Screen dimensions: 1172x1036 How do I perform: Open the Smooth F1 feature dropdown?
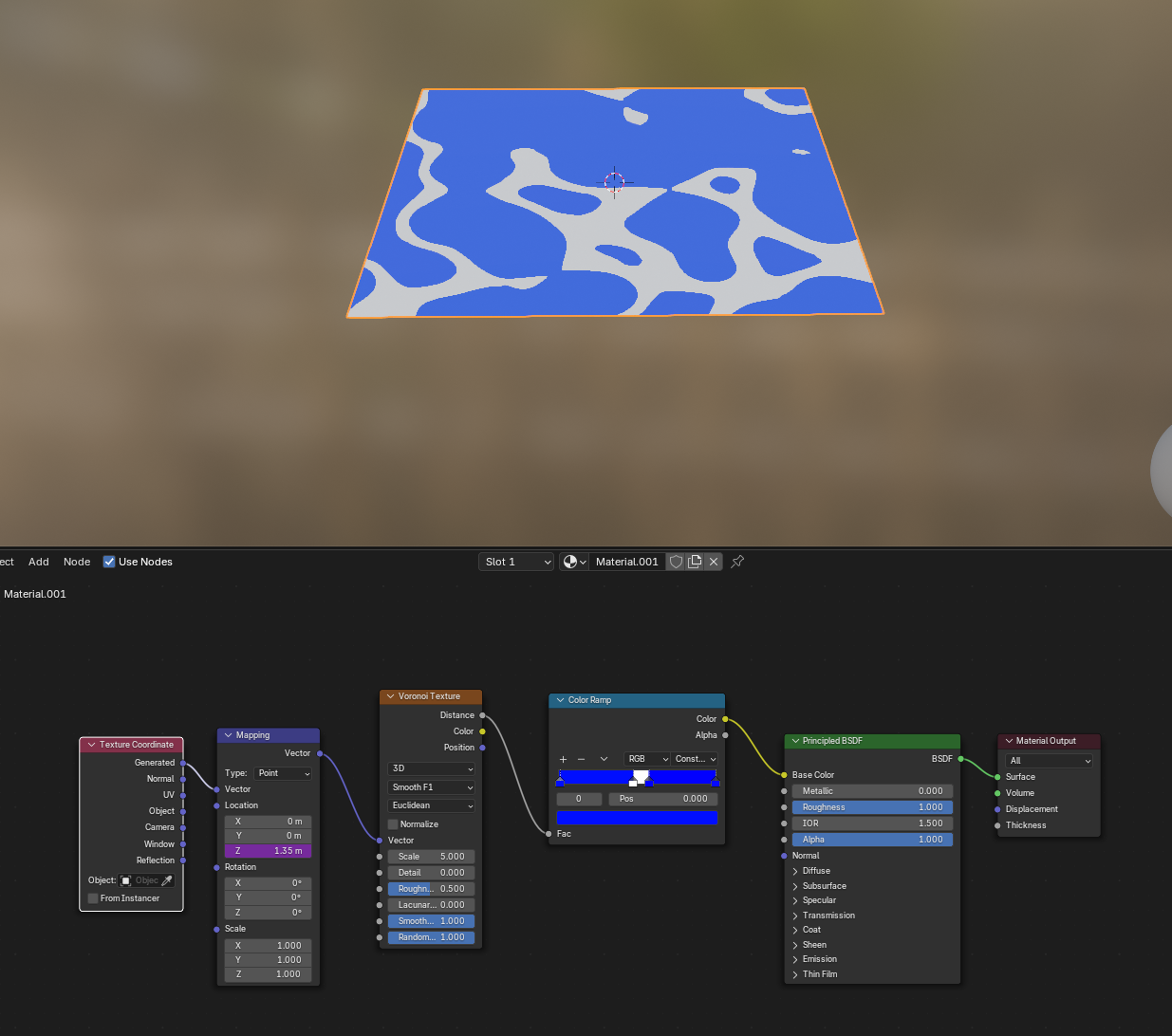(431, 787)
